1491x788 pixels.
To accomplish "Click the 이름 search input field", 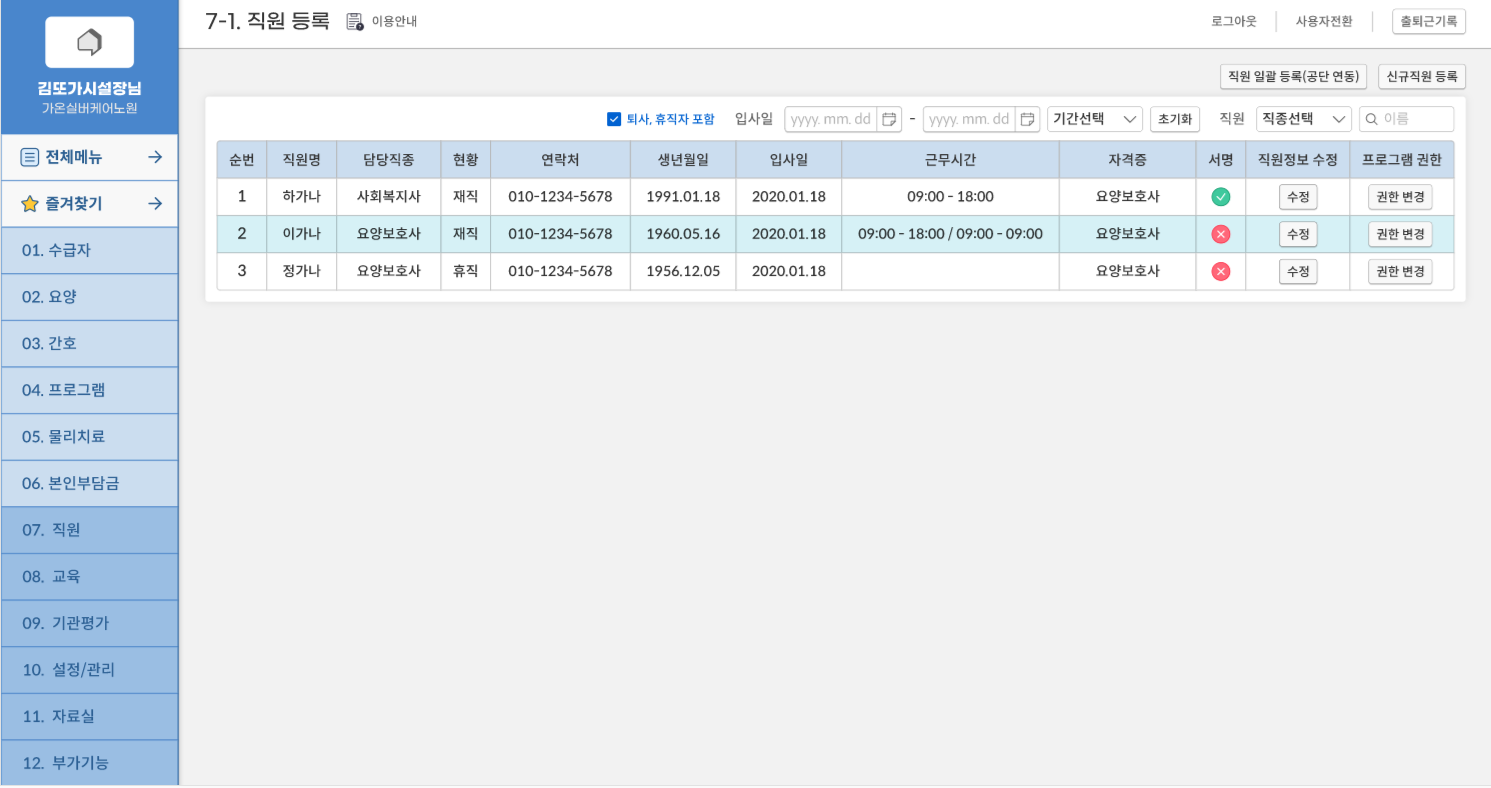I will [1407, 119].
